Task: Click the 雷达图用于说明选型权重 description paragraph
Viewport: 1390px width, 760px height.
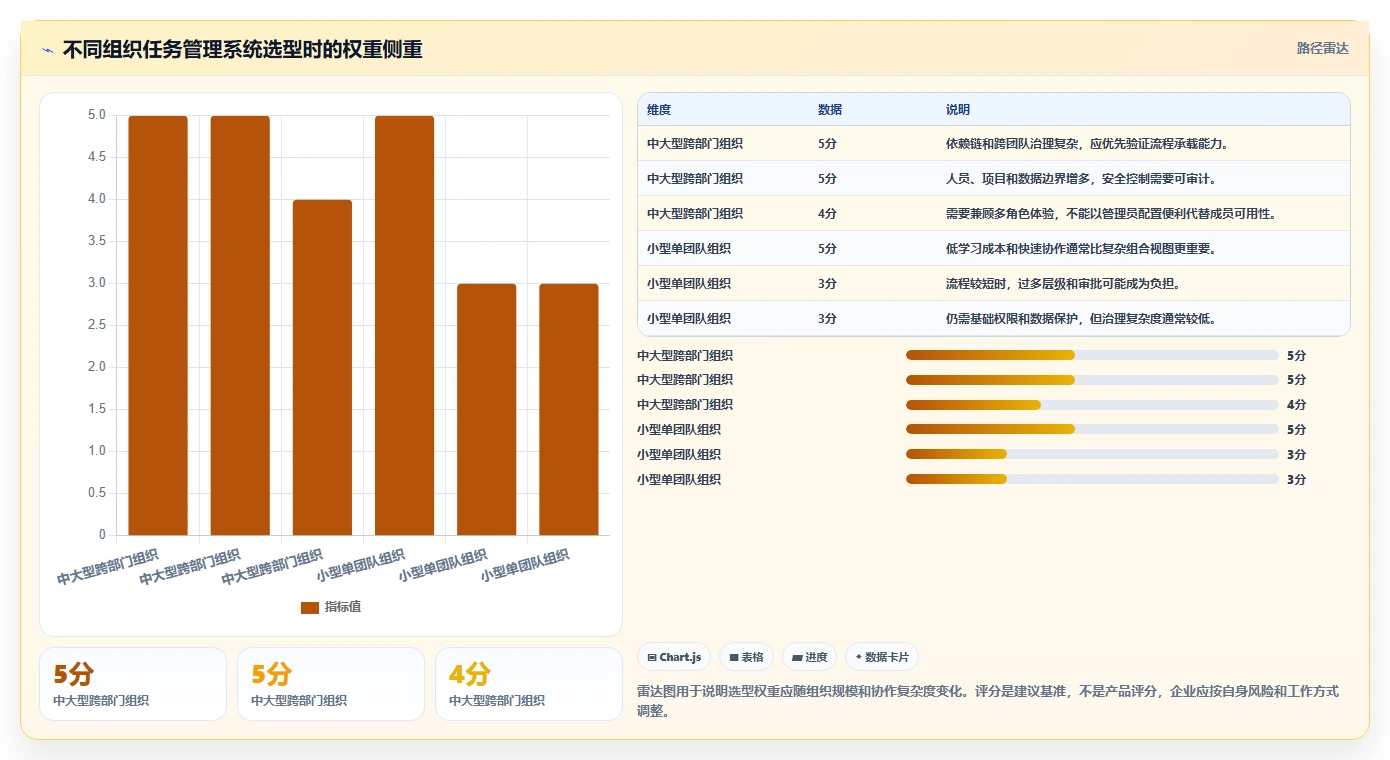Action: click(988, 701)
